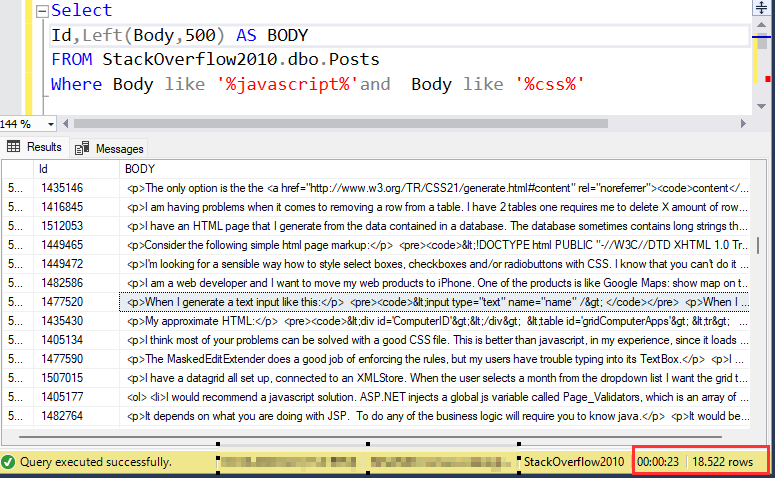Click the split editor icon at top right

click(762, 7)
